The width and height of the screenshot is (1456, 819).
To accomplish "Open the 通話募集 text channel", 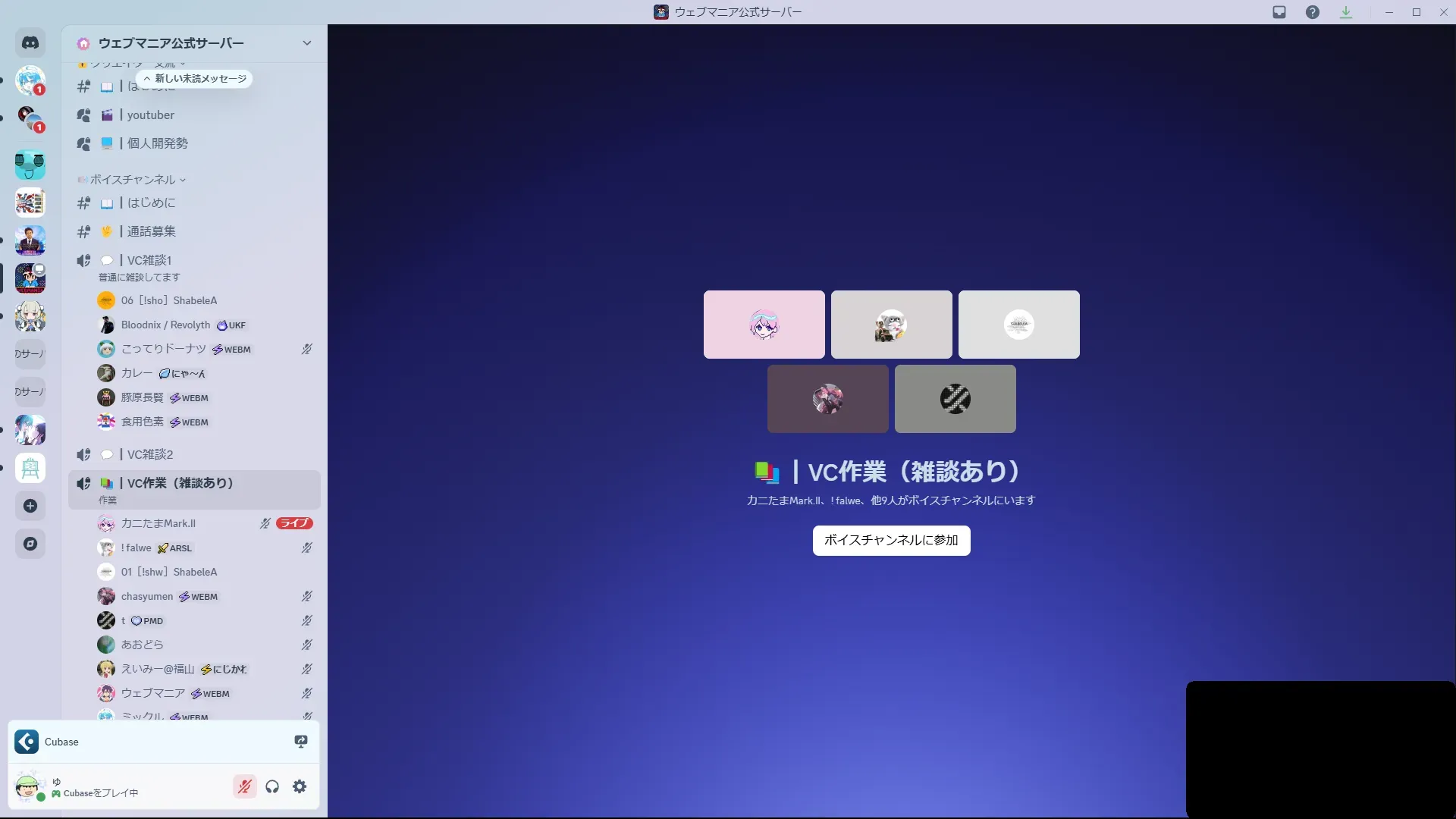I will point(152,231).
